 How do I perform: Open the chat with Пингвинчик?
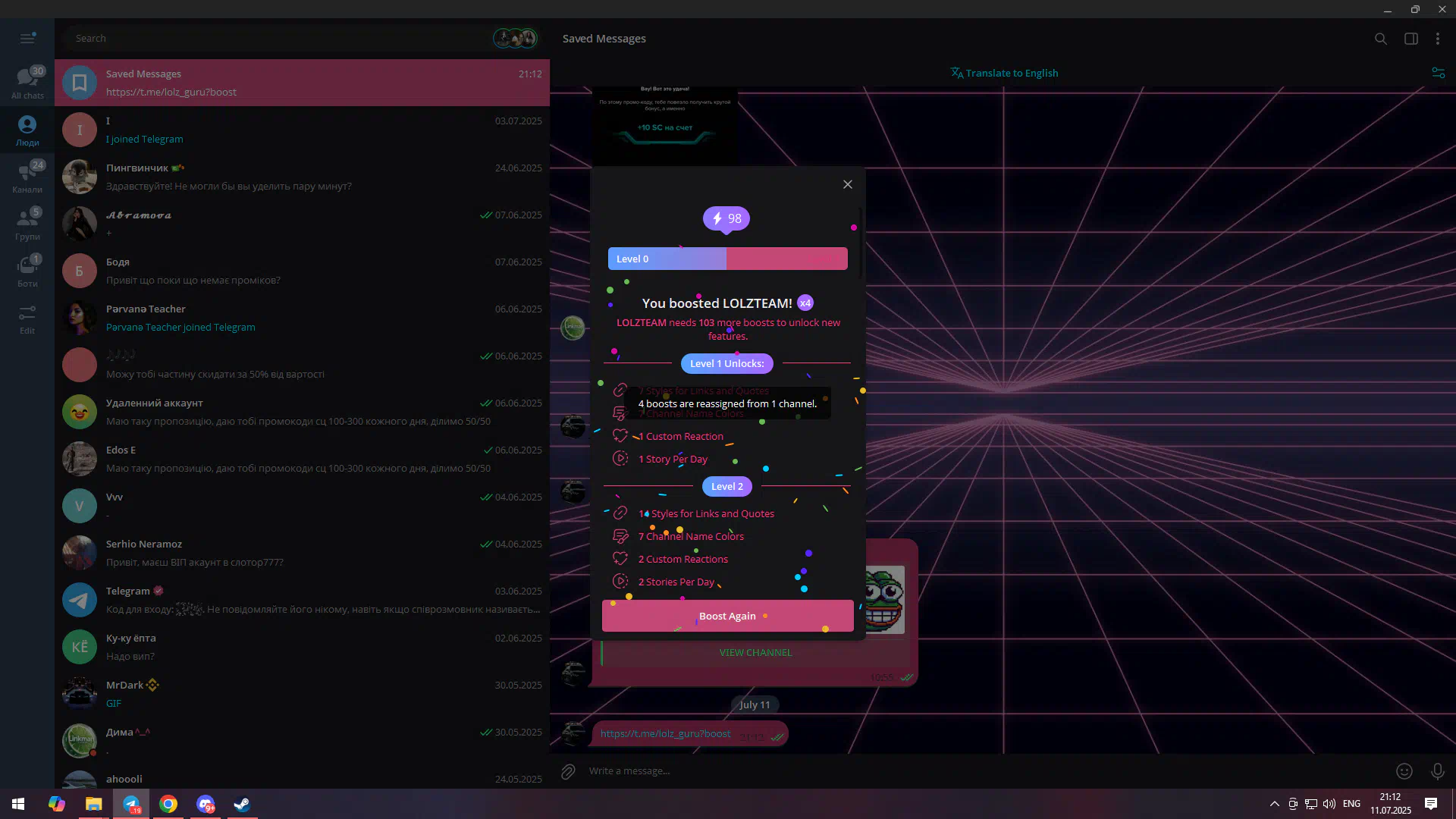point(303,177)
